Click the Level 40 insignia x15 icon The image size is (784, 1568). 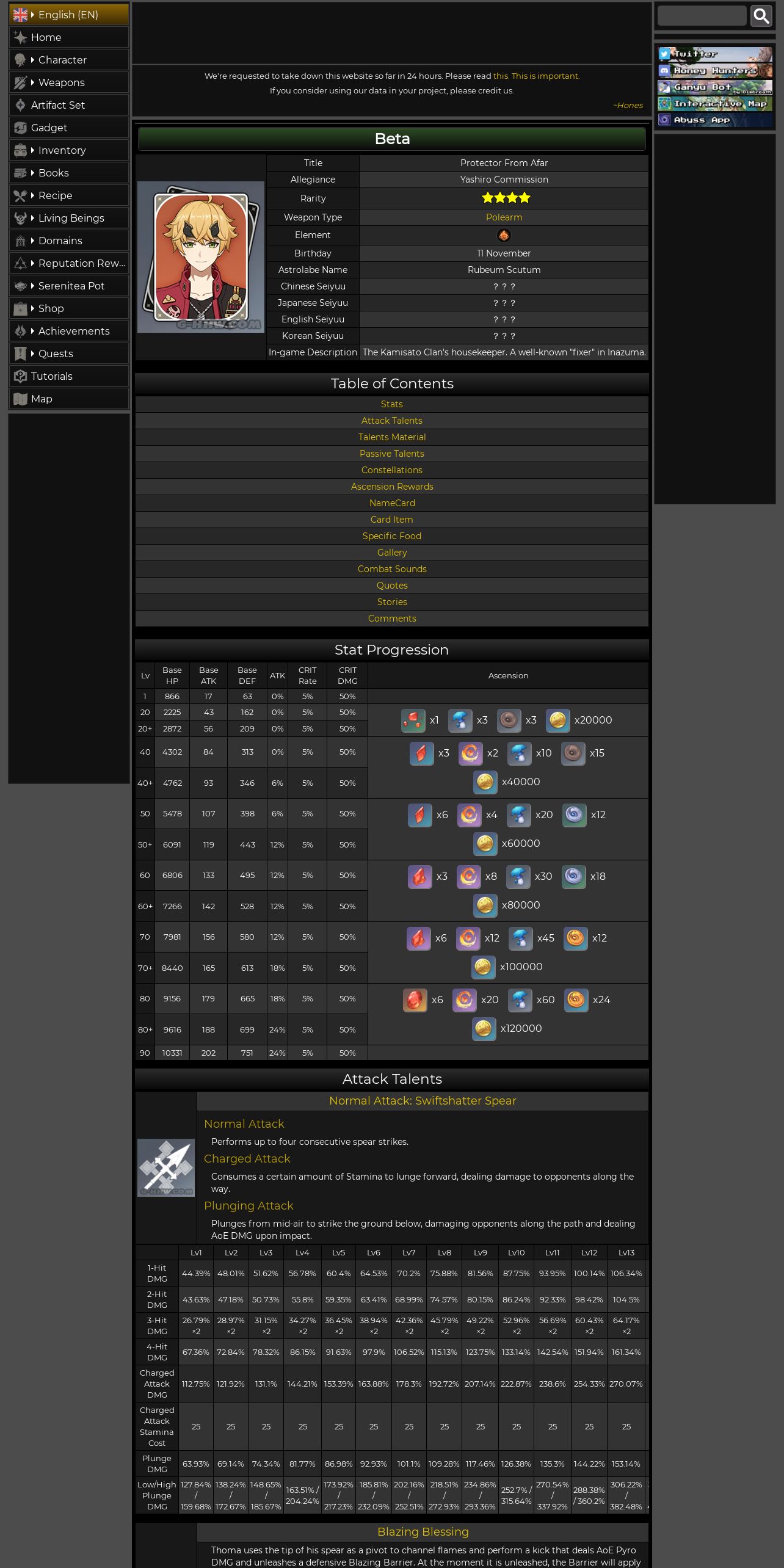(573, 753)
